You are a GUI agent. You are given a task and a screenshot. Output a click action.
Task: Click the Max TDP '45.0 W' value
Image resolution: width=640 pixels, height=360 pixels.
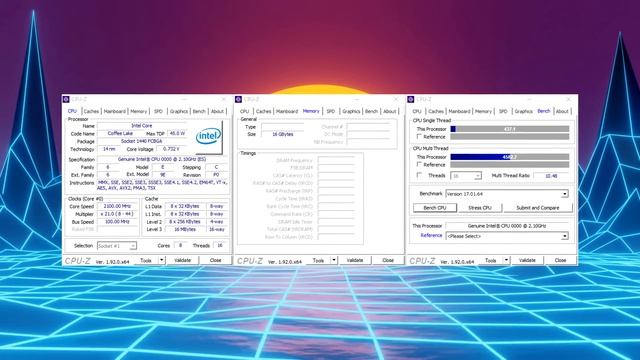pos(177,133)
